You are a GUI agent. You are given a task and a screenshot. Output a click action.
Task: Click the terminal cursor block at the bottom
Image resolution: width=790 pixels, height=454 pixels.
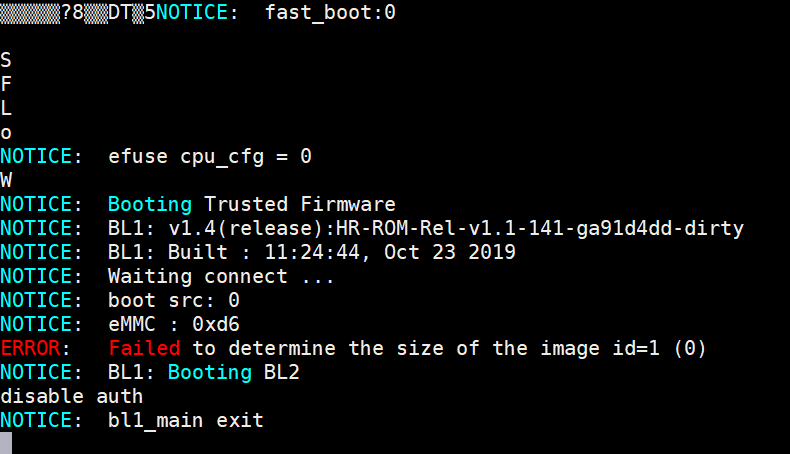click(x=6, y=443)
